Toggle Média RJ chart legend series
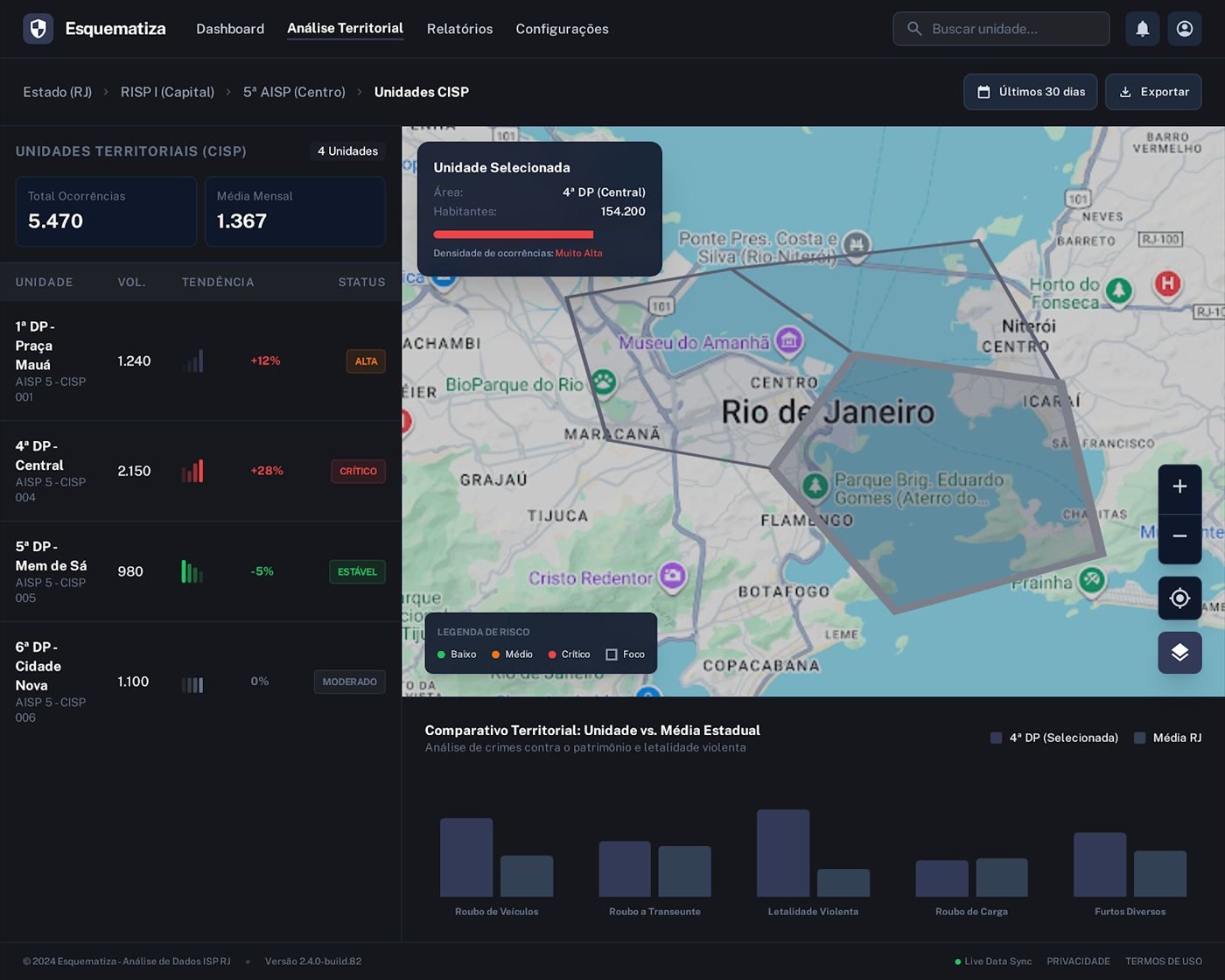The width and height of the screenshot is (1225, 980). click(1168, 738)
